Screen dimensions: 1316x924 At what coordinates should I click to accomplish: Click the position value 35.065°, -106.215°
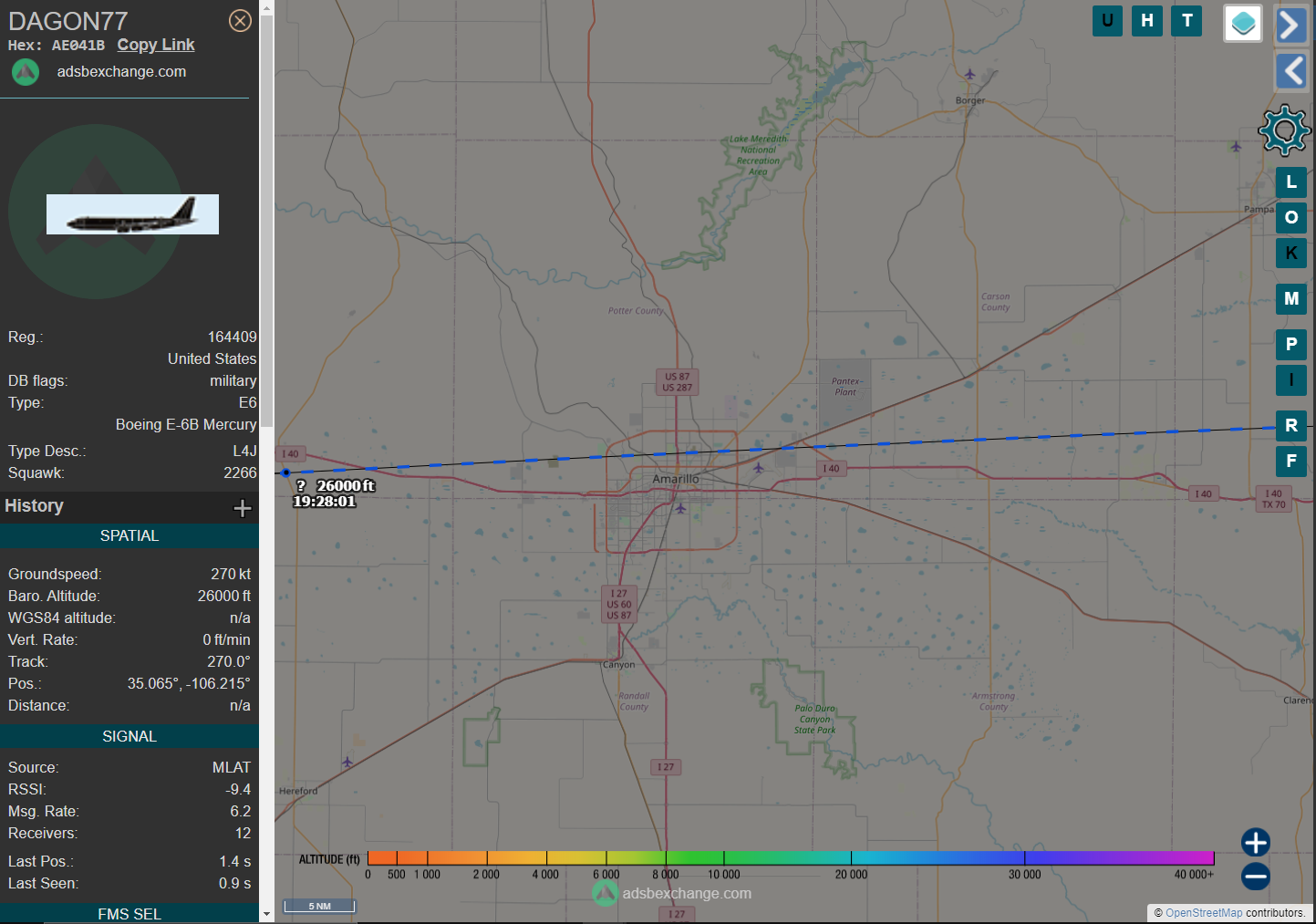click(x=189, y=683)
